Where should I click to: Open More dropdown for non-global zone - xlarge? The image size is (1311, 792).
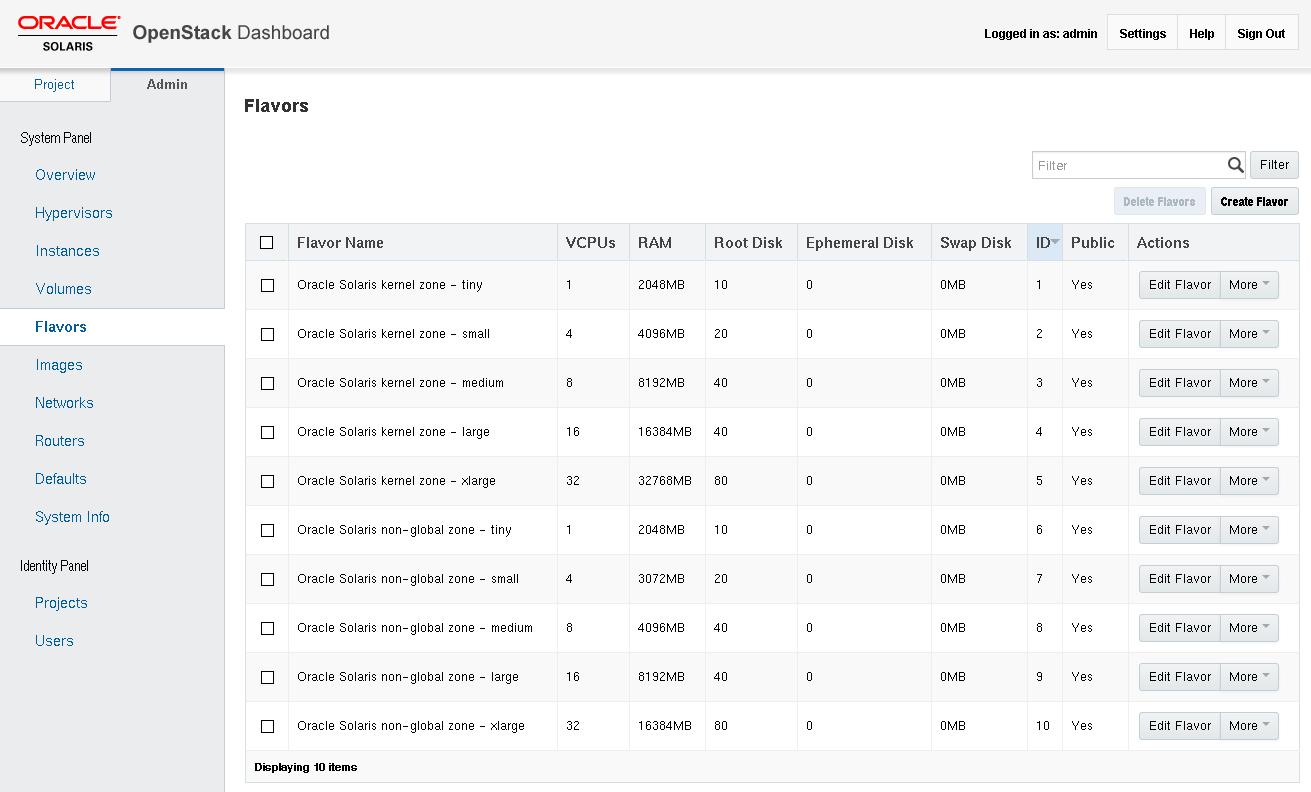pos(1250,726)
